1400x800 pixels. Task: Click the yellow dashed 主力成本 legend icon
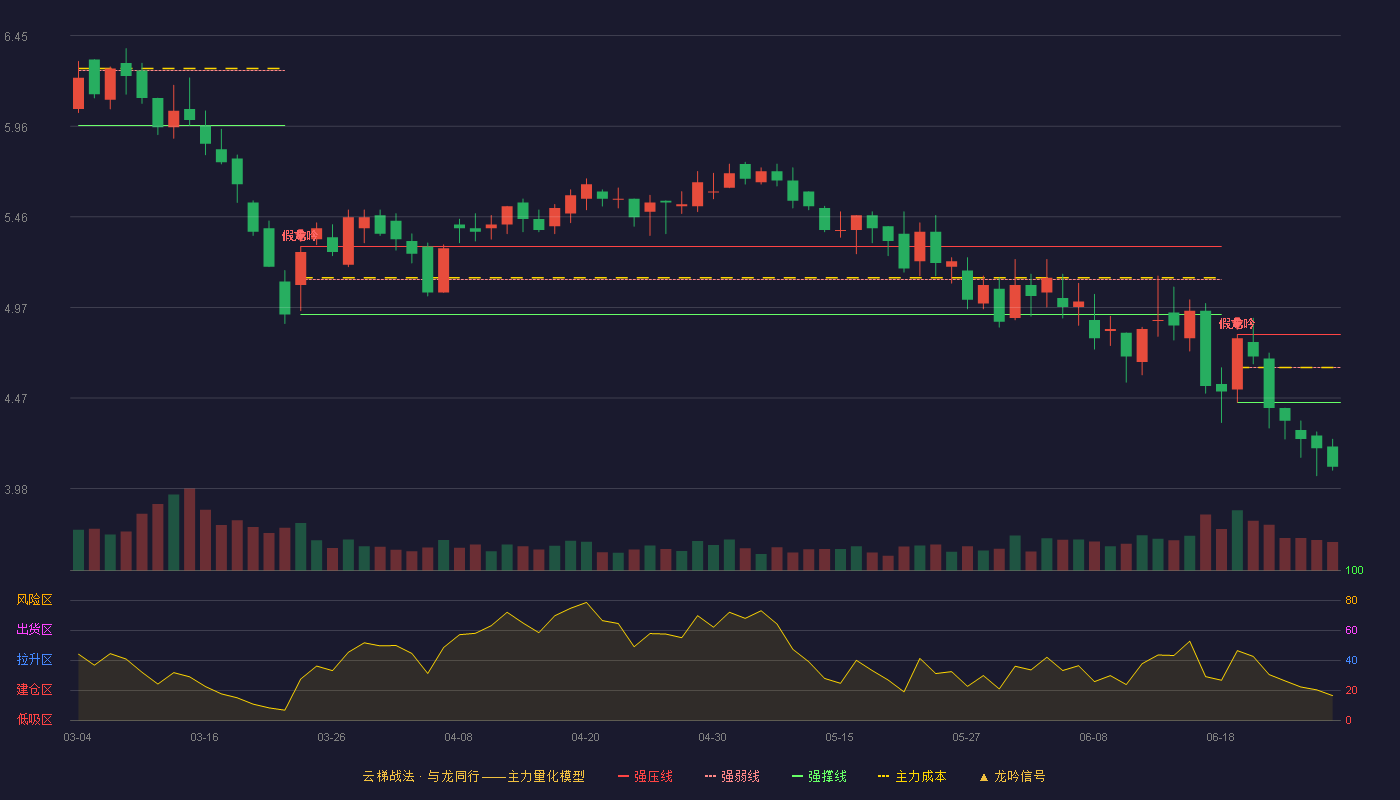click(883, 776)
